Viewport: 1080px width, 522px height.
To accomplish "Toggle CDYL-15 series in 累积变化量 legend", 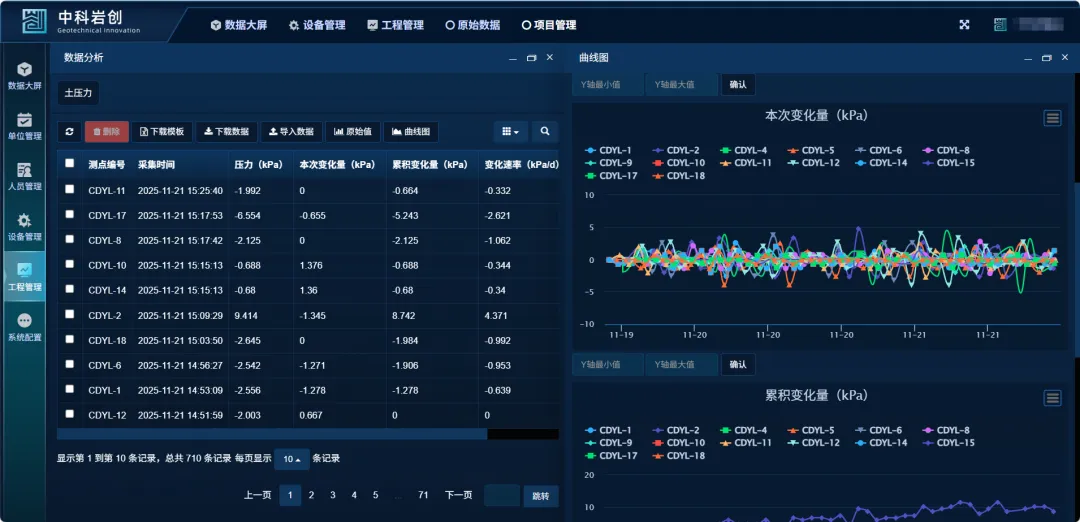I will [x=948, y=443].
